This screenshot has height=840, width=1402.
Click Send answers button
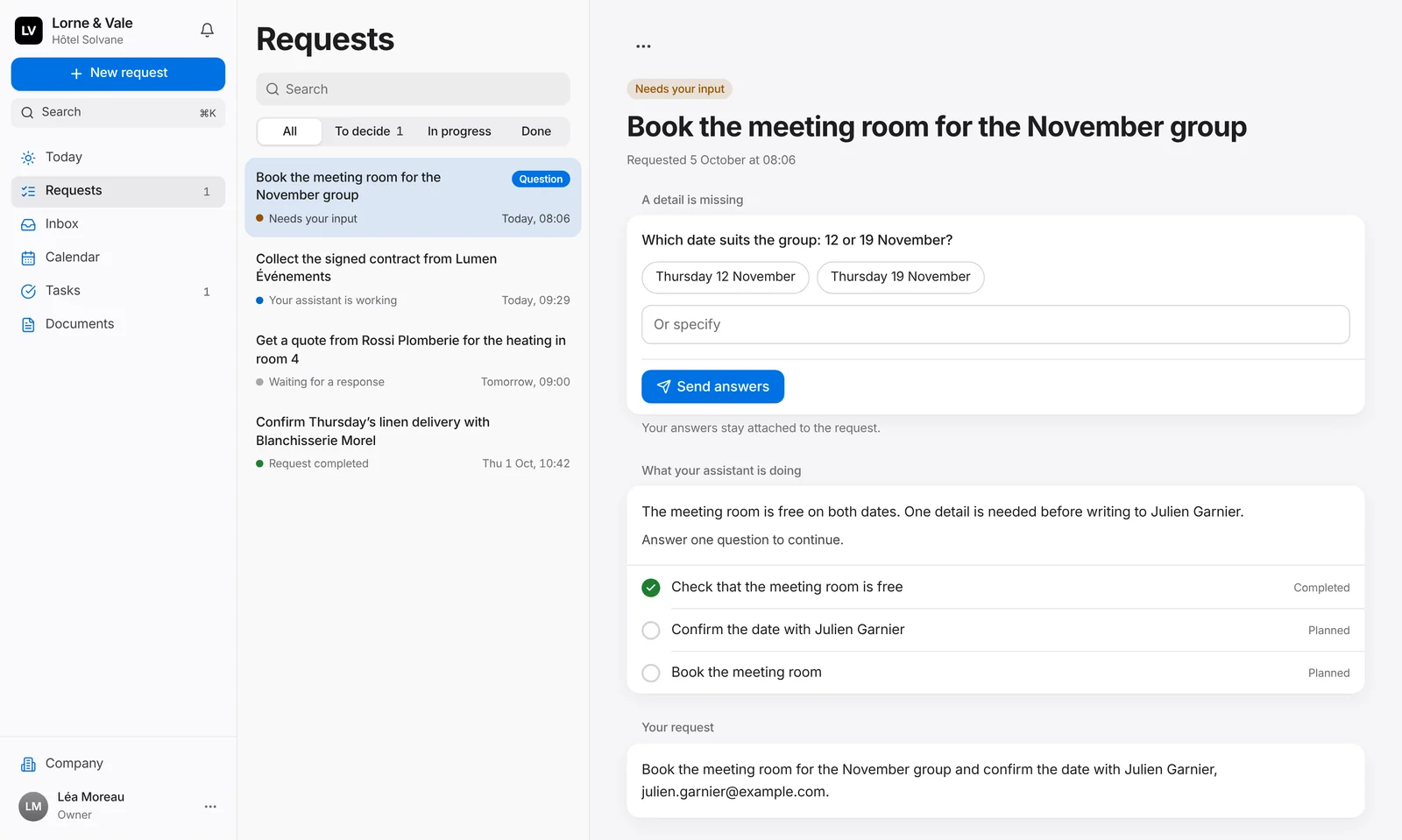712,386
